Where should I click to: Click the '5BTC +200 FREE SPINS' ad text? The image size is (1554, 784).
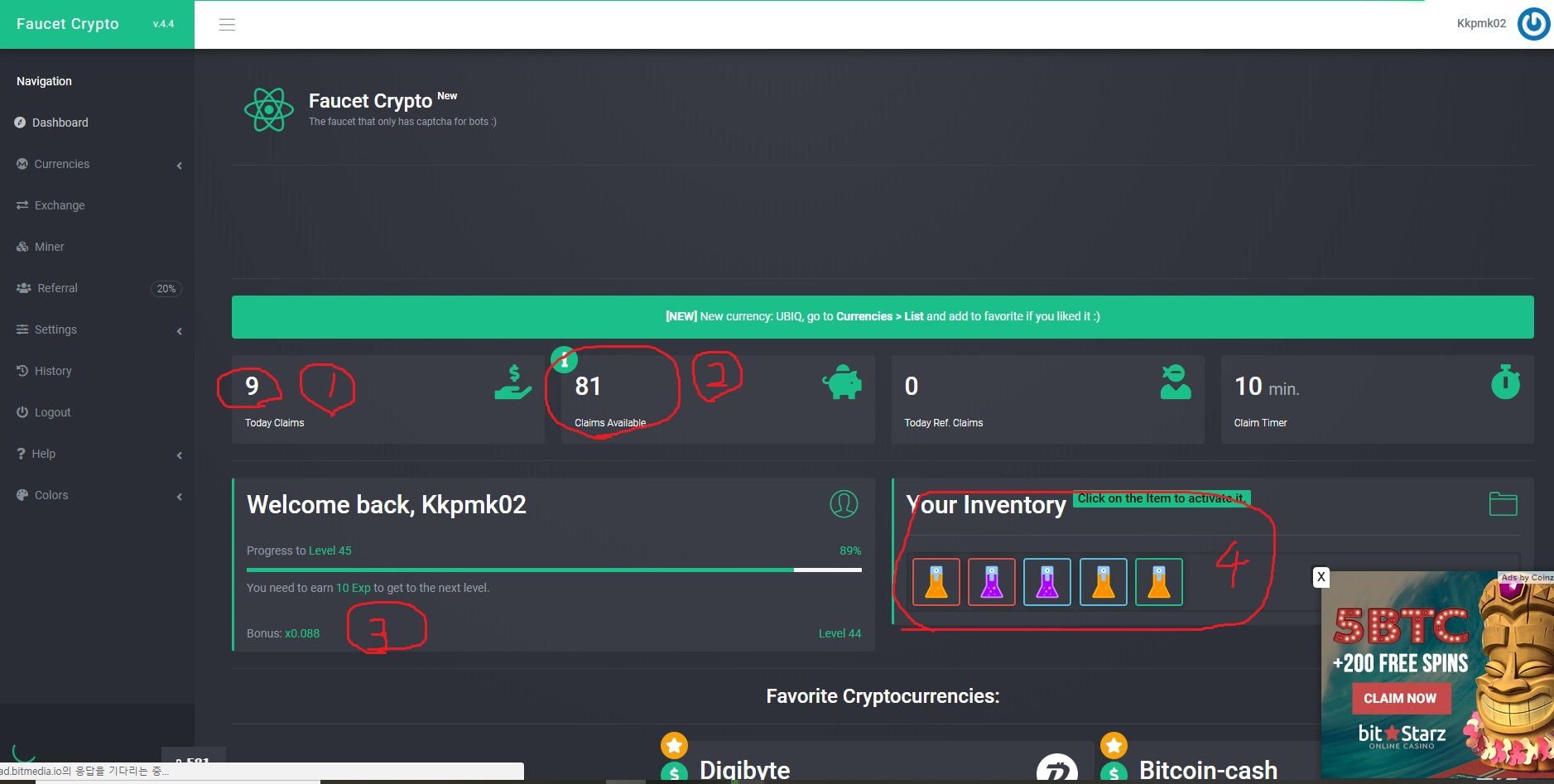click(x=1400, y=641)
